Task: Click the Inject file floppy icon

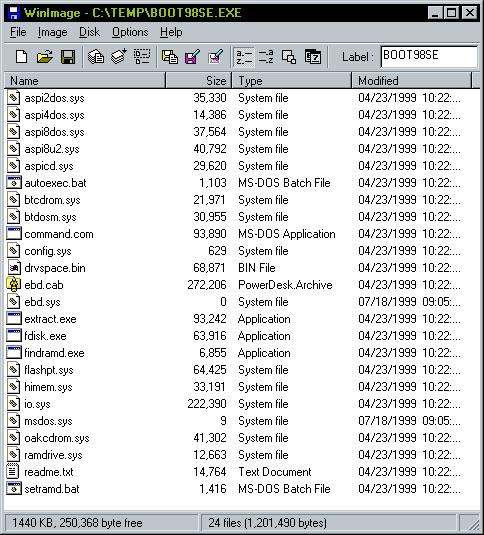Action: coord(192,57)
